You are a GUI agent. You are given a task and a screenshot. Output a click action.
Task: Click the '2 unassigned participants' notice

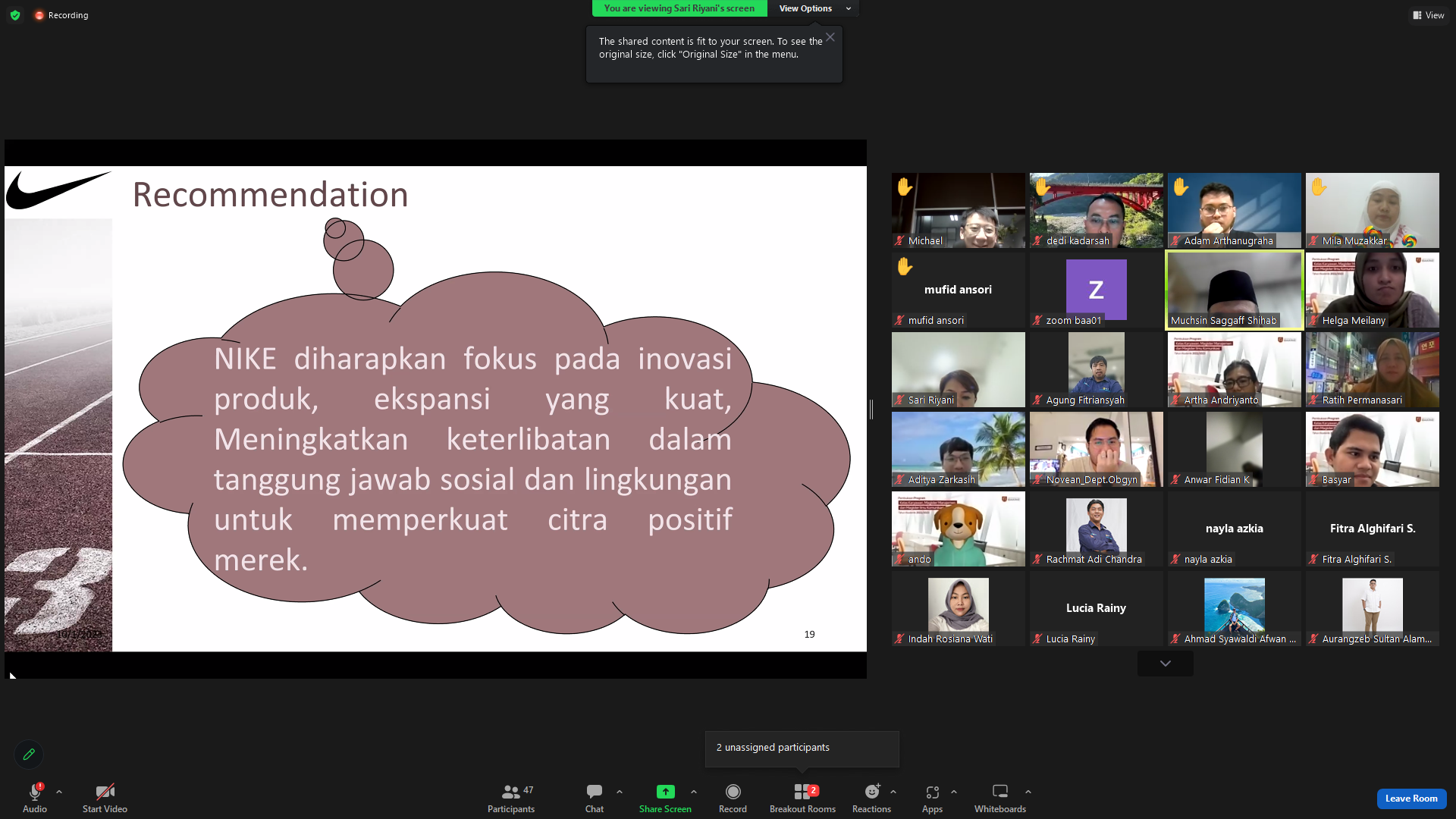(802, 748)
